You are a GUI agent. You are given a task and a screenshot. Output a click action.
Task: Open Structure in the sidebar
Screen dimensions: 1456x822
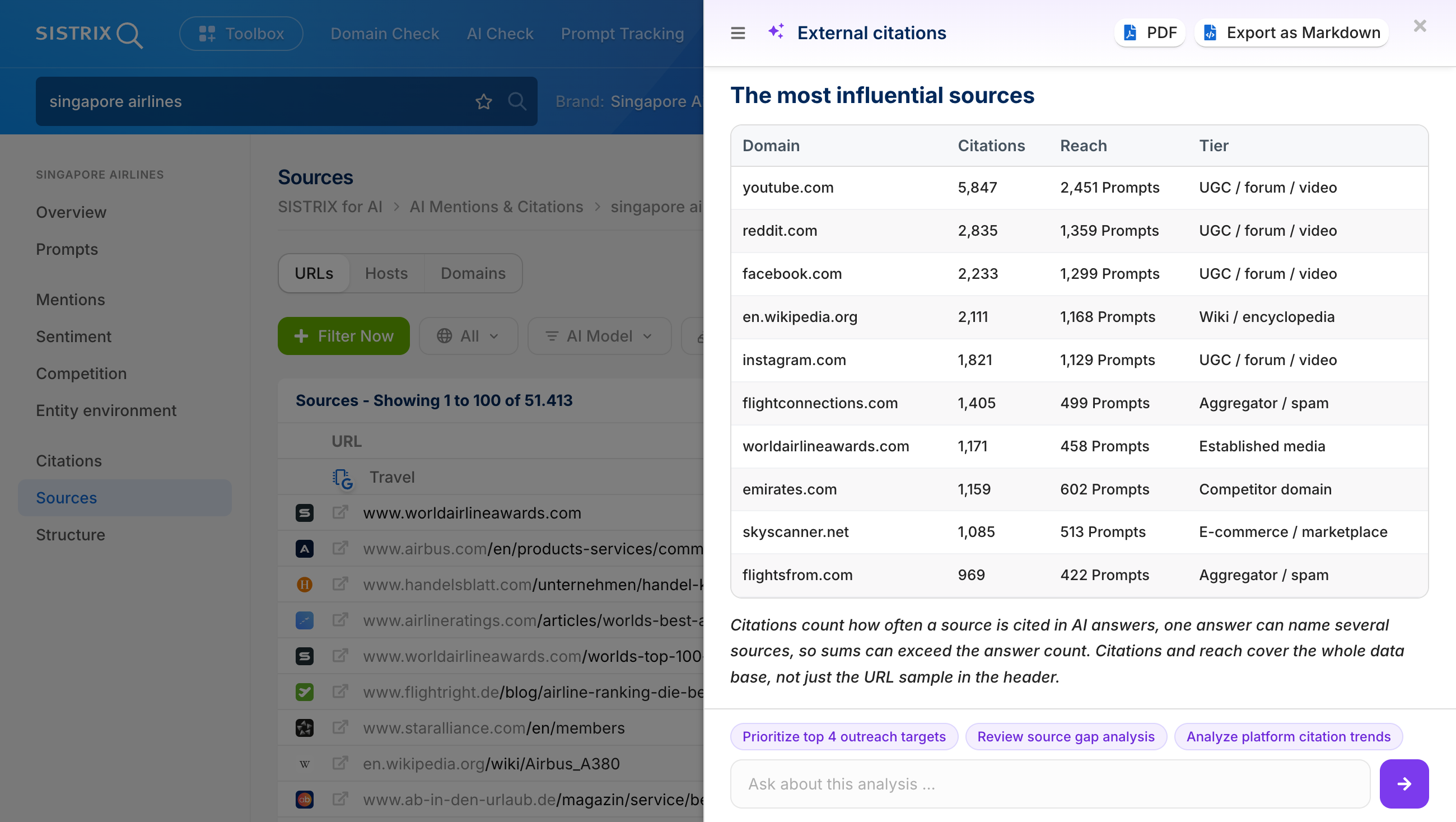tap(71, 535)
